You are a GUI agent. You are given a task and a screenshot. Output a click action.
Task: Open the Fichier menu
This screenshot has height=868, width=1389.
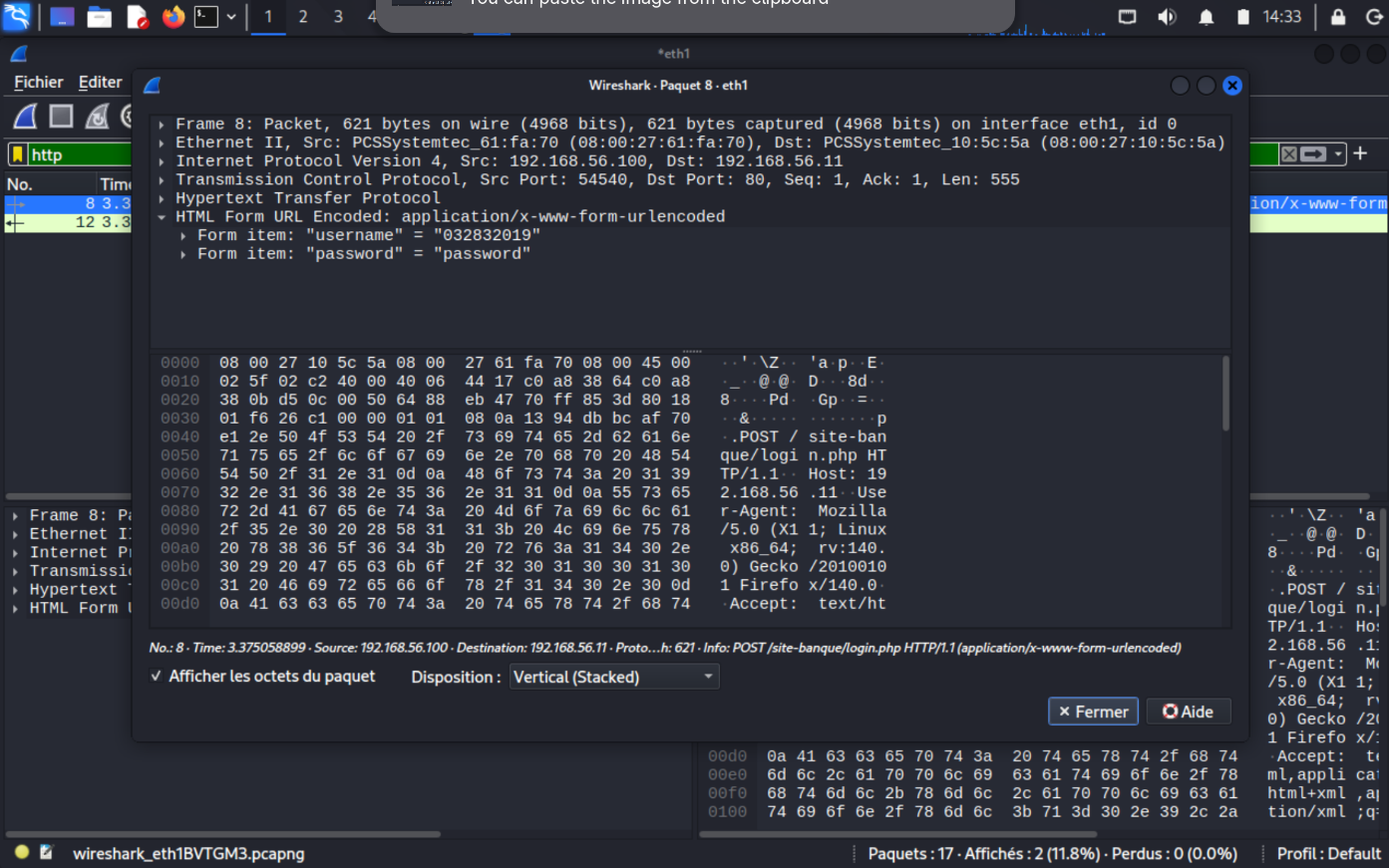coord(37,82)
